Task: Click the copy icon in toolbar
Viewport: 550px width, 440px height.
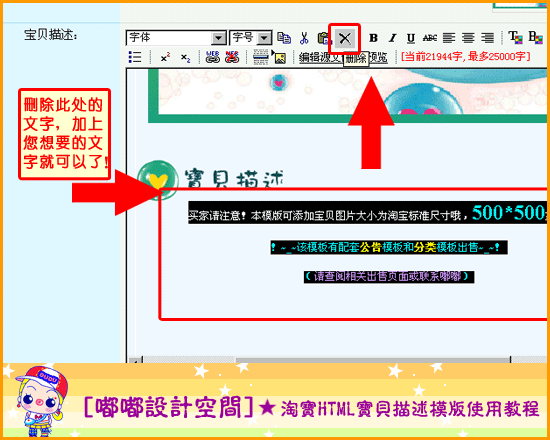Action: 284,38
